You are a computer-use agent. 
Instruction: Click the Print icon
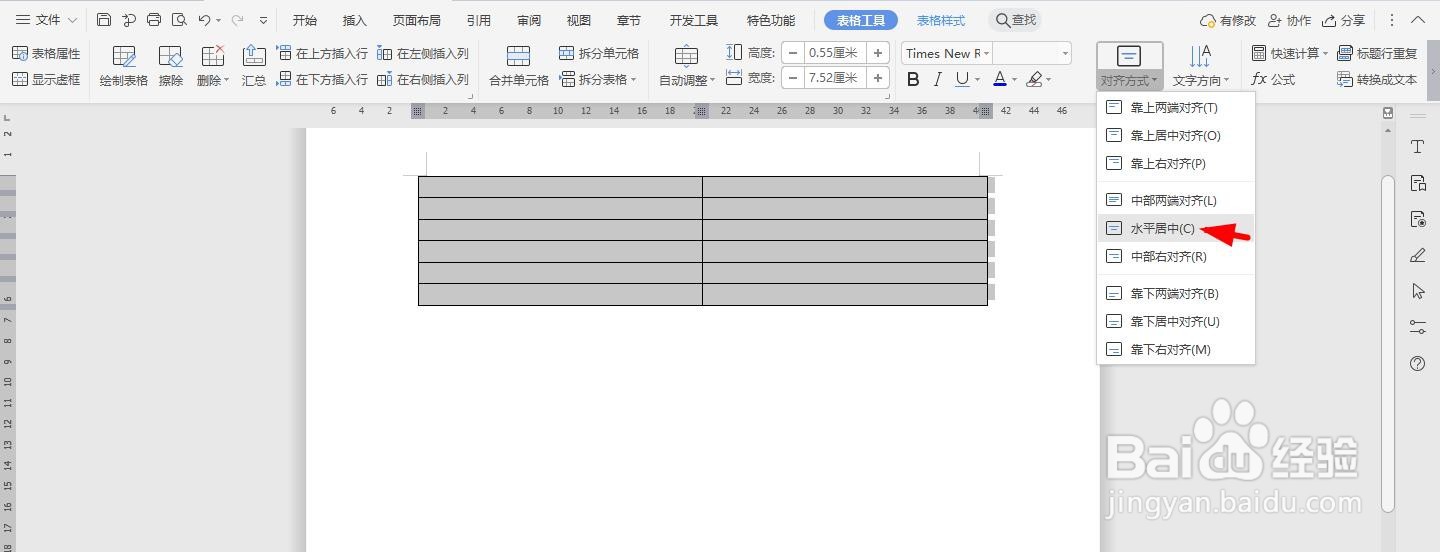point(154,20)
